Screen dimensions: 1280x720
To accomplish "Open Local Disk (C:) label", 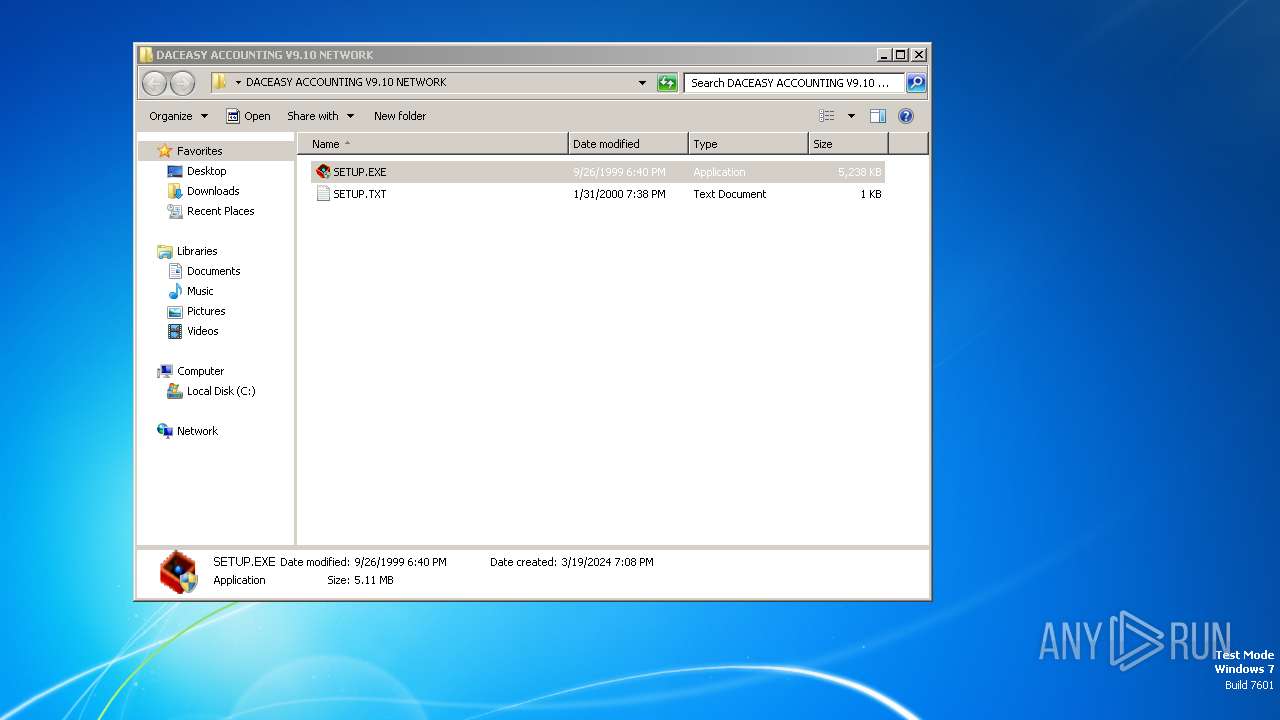I will pyautogui.click(x=221, y=391).
